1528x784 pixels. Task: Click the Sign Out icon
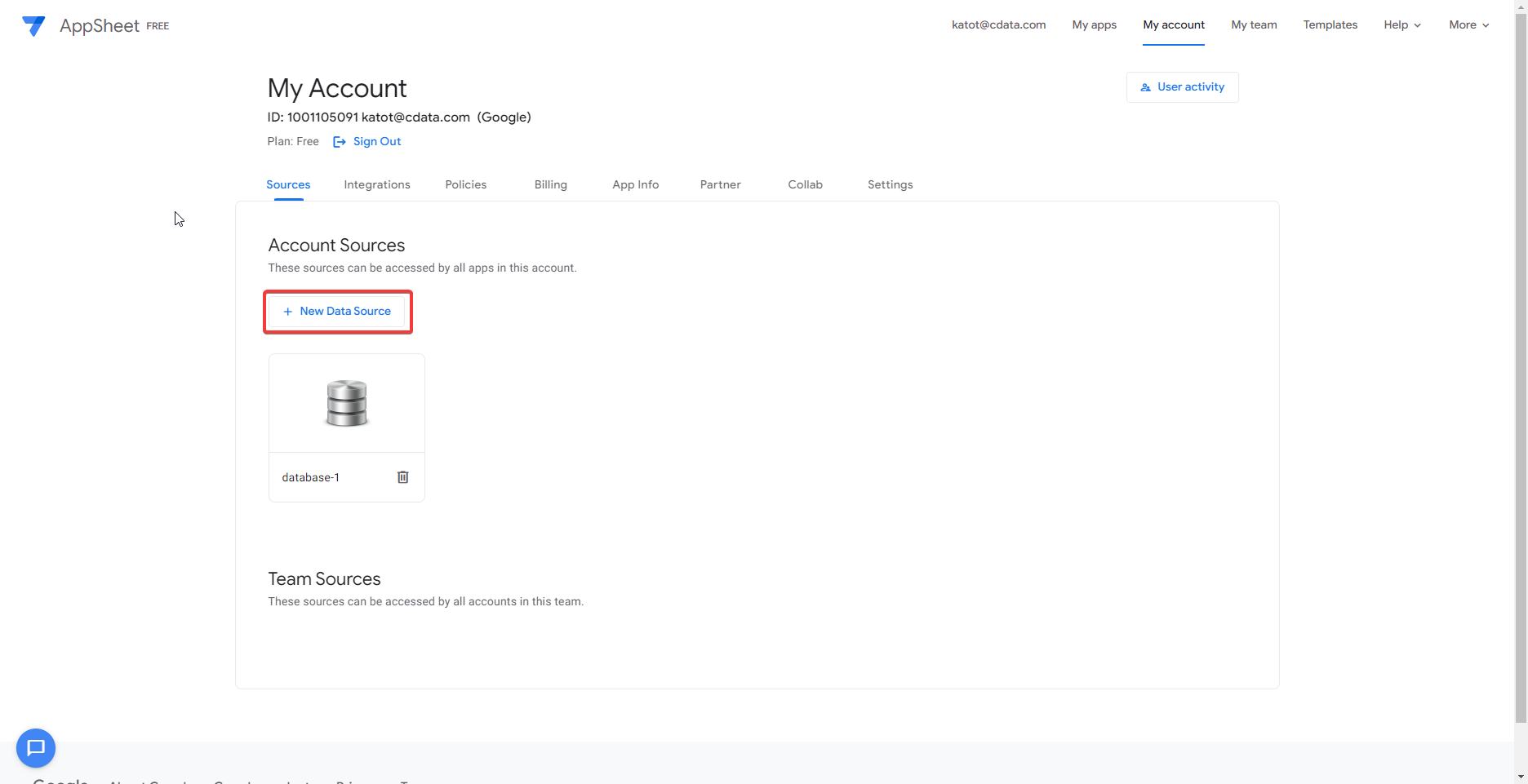[340, 142]
